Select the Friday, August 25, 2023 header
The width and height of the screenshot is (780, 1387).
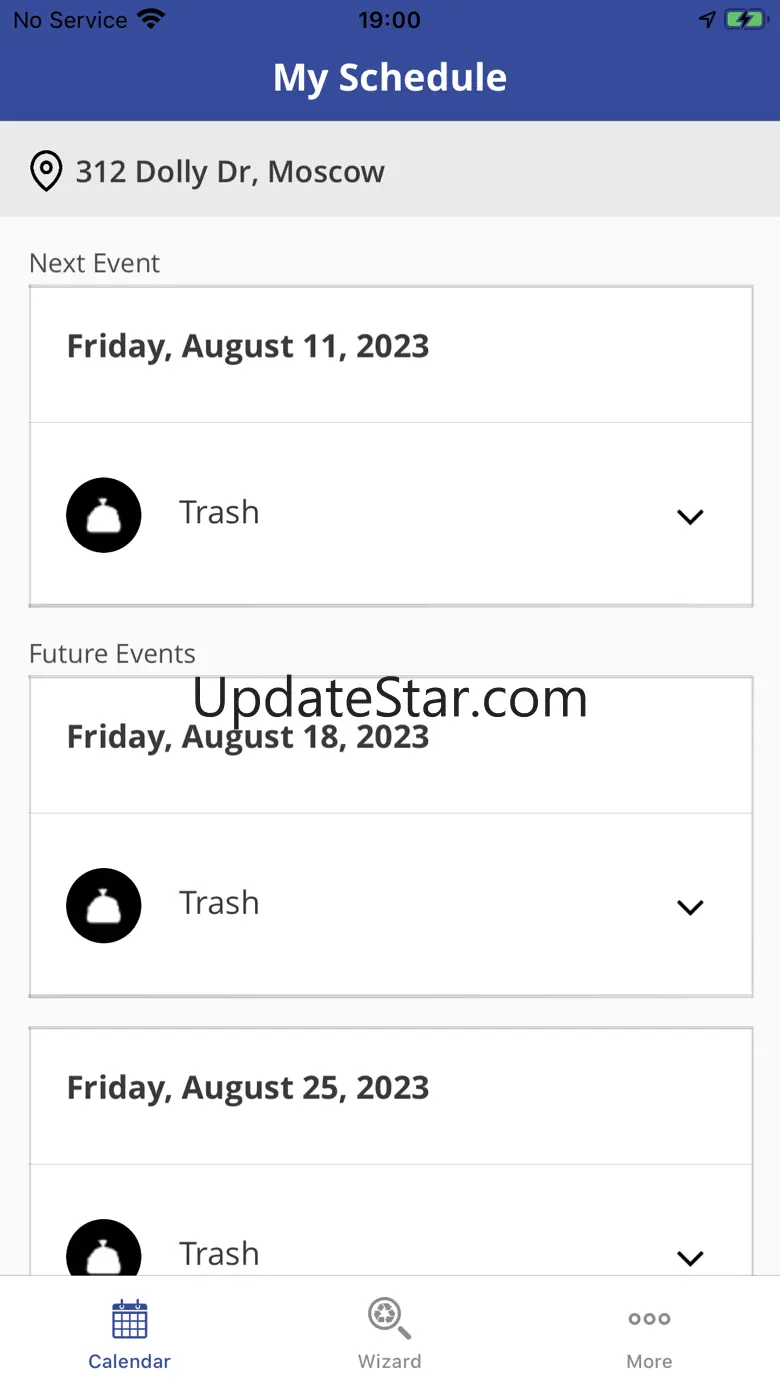coord(248,1088)
